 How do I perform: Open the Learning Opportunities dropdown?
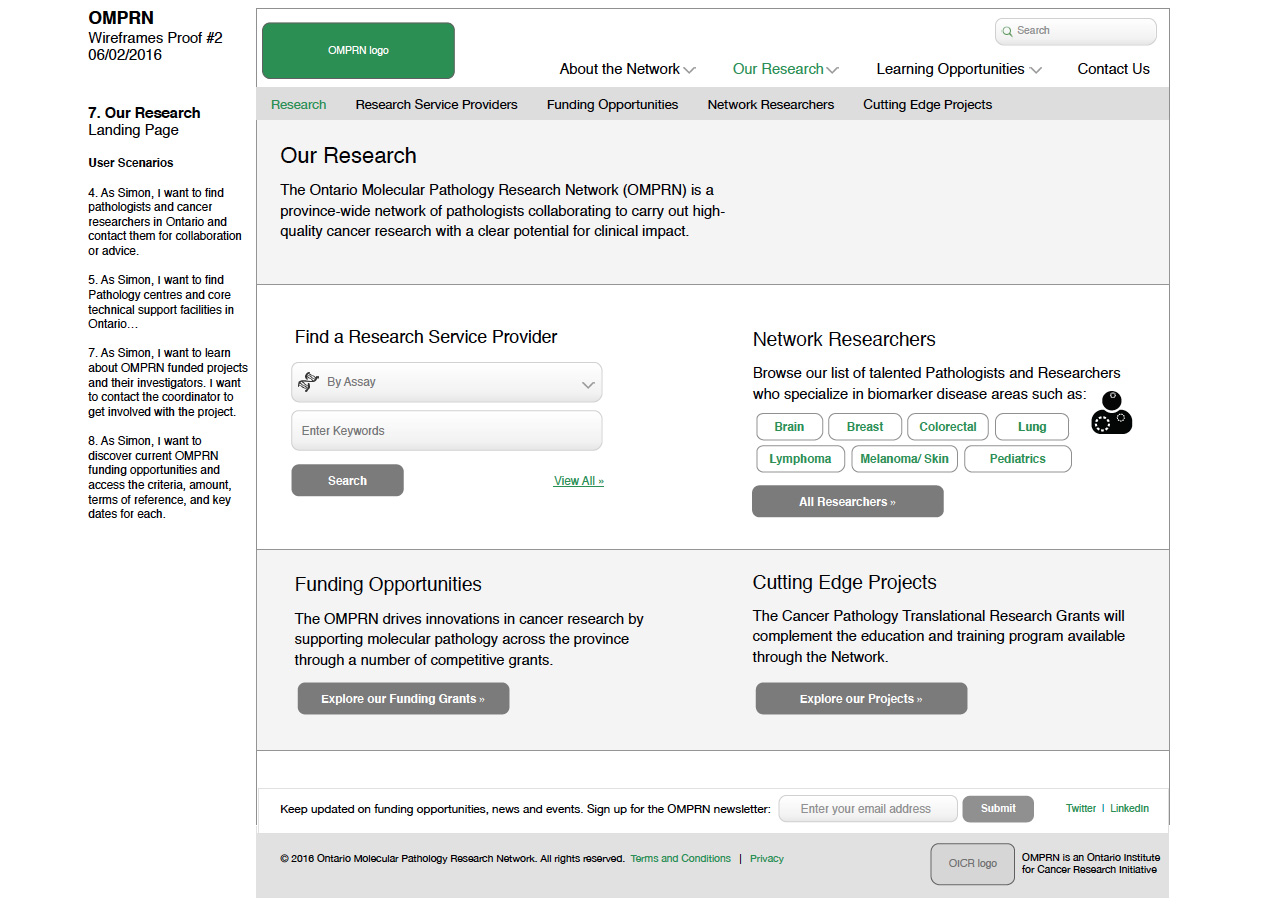pos(958,69)
